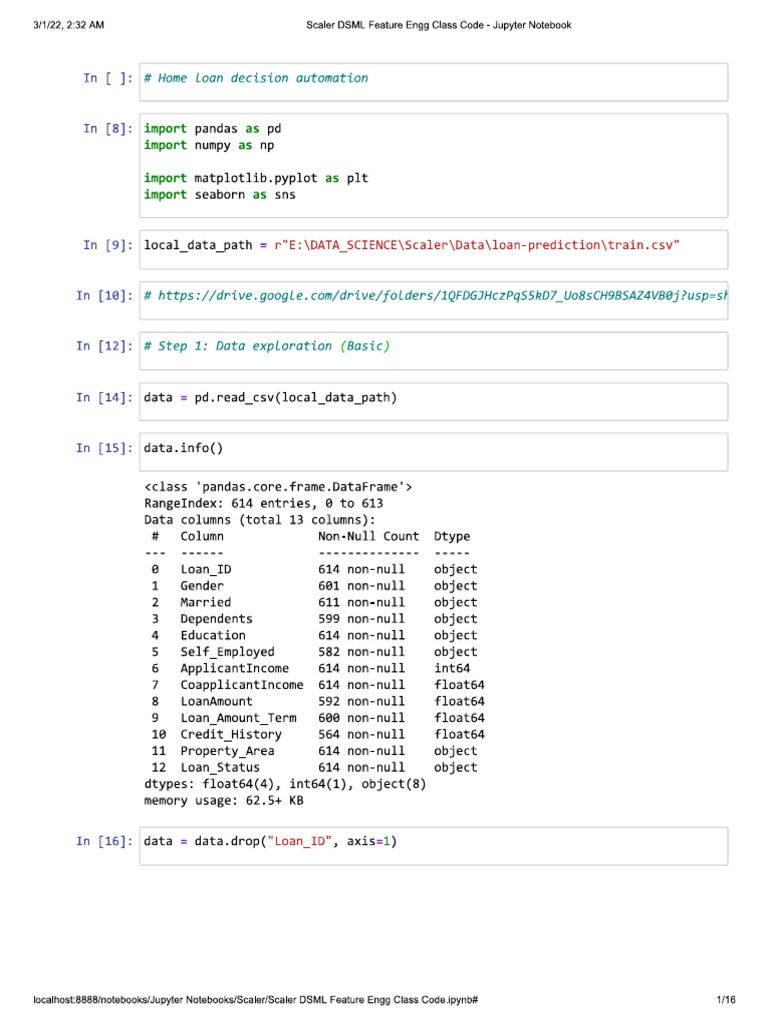768x1024 pixels.
Task: Click the pandas.core.frame.DataFrame class line
Action: [x=278, y=487]
